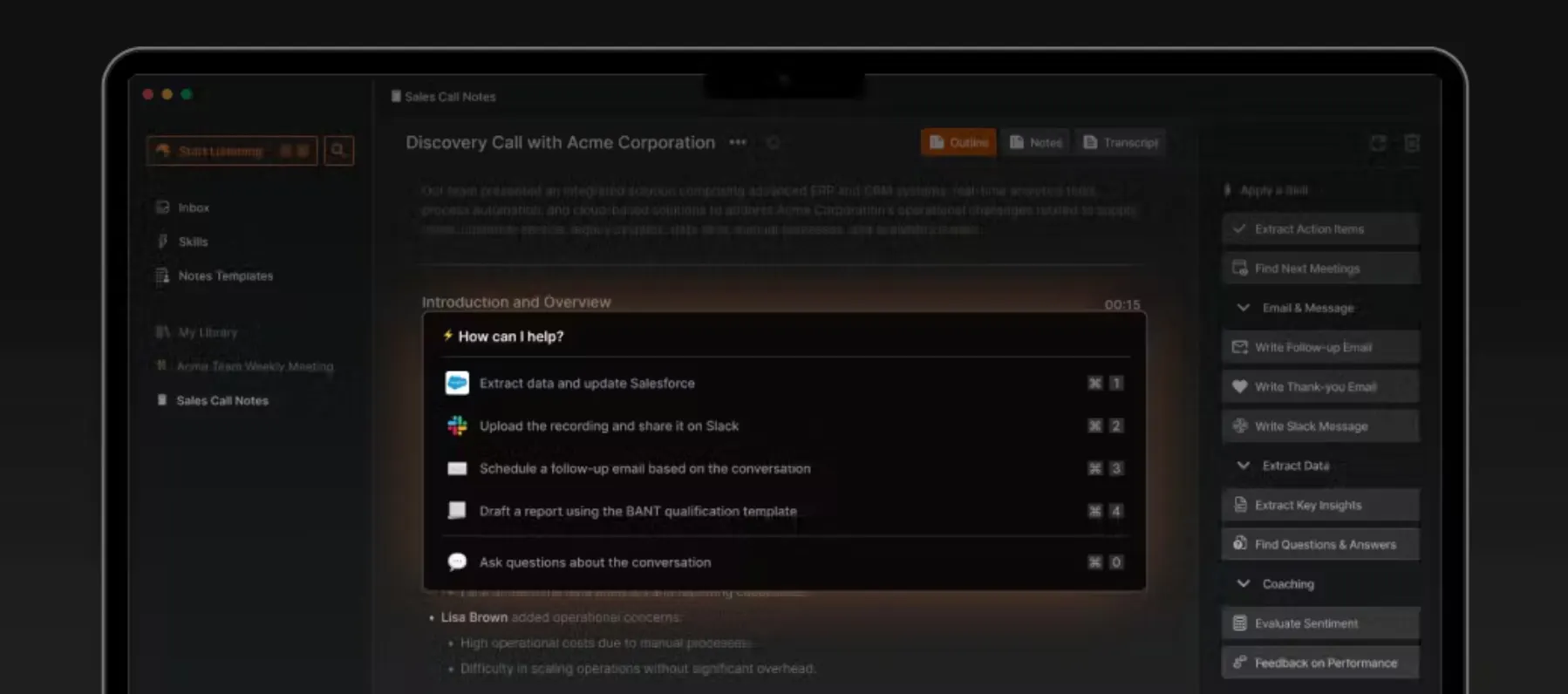Select Upload the recording and share on Slack
Image resolution: width=1568 pixels, height=694 pixels.
click(x=784, y=425)
